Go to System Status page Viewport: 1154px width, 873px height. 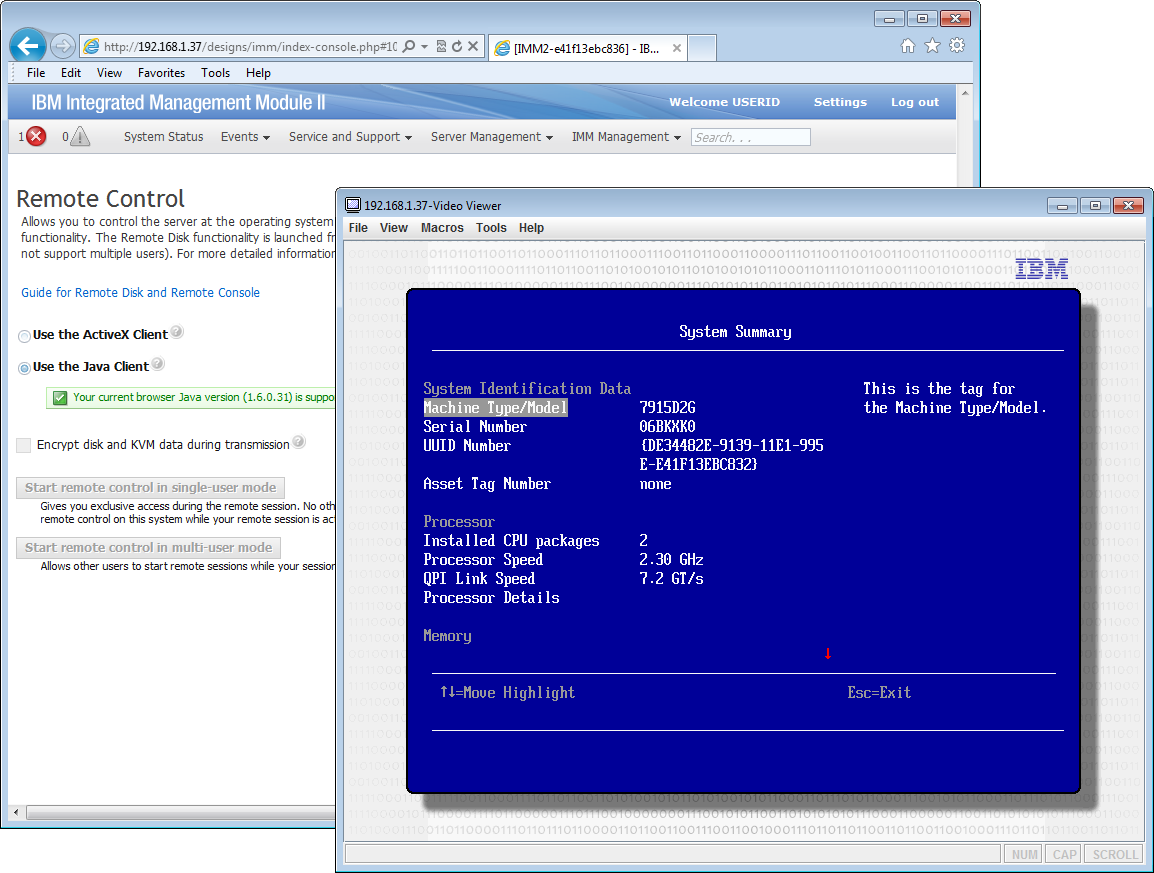click(x=163, y=137)
